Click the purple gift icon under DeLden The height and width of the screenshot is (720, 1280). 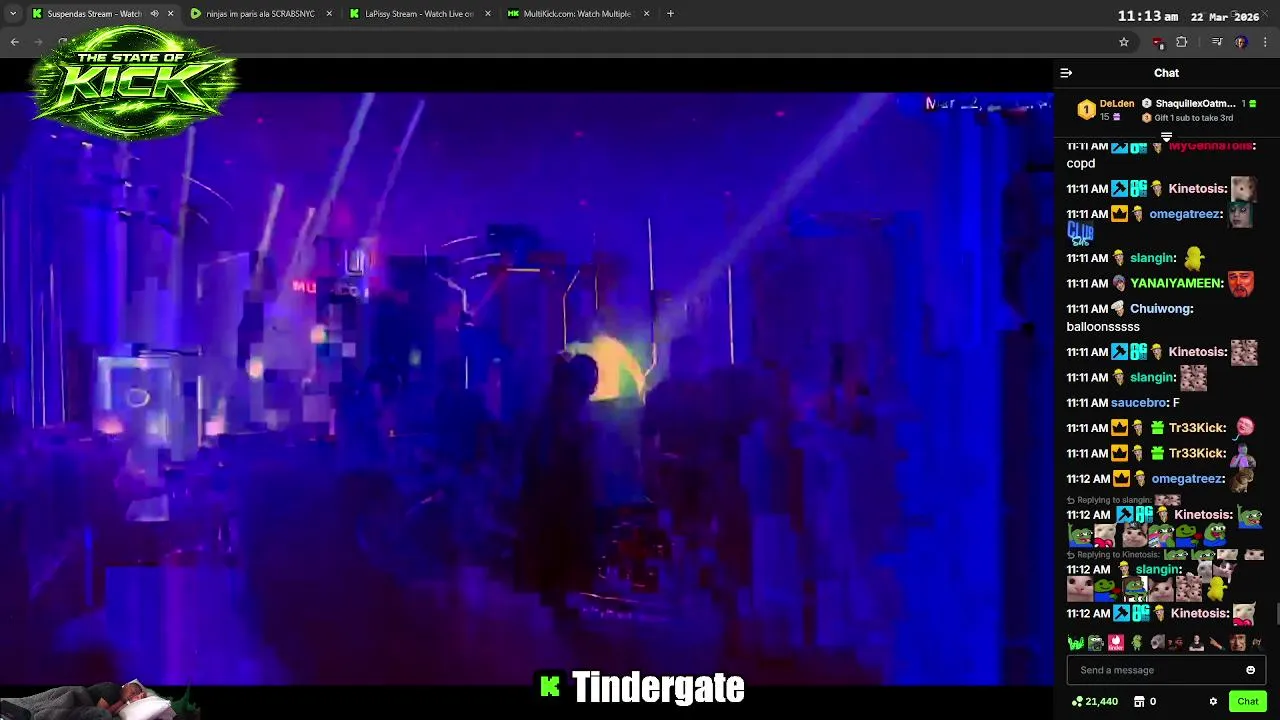pos(1117,117)
